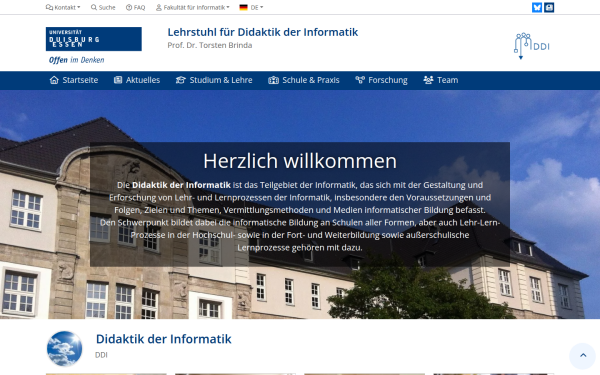Click the DDI label below the section heading
The height and width of the screenshot is (375, 600).
[x=101, y=355]
